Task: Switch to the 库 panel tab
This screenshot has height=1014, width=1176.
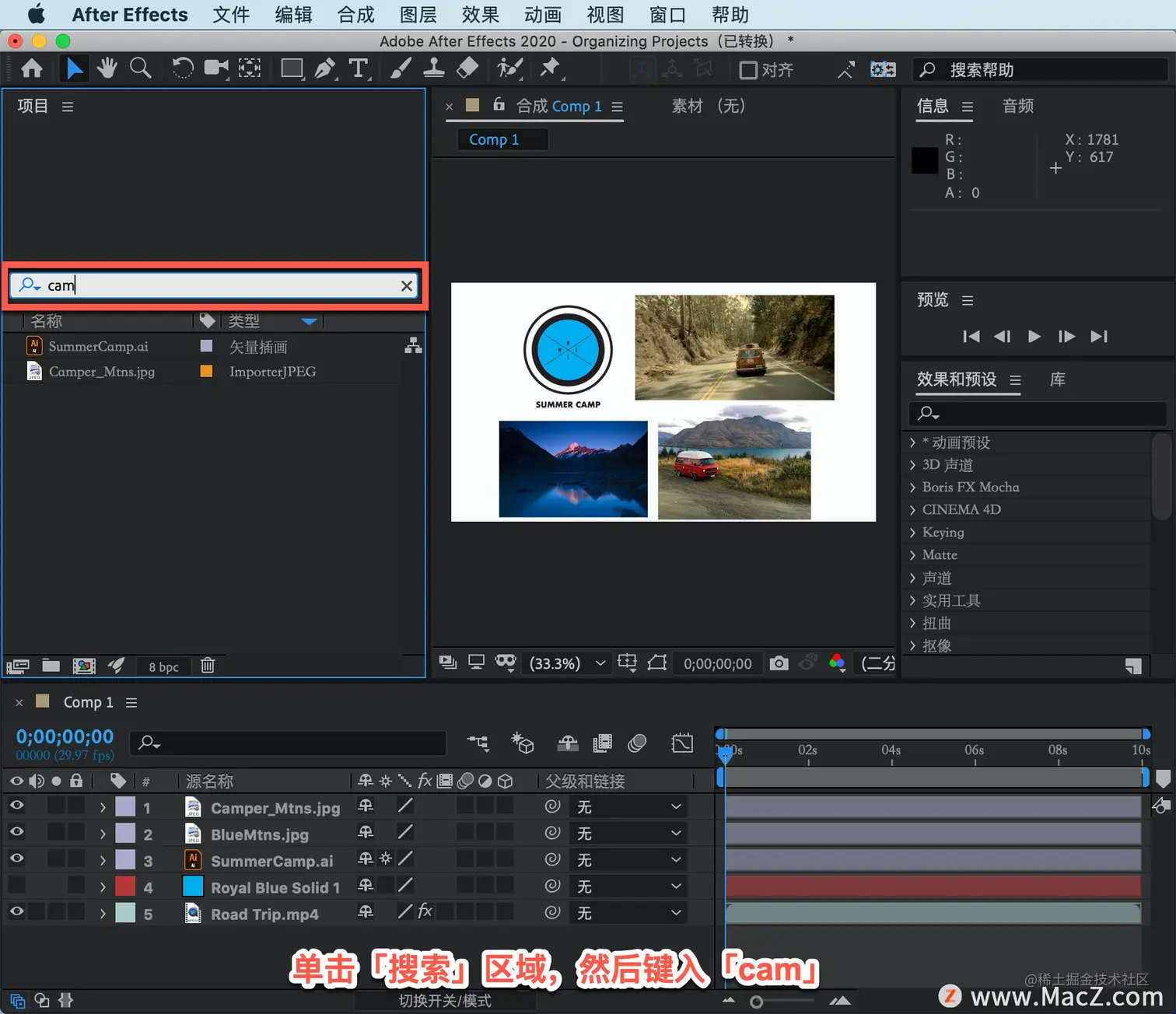Action: coord(1058,379)
